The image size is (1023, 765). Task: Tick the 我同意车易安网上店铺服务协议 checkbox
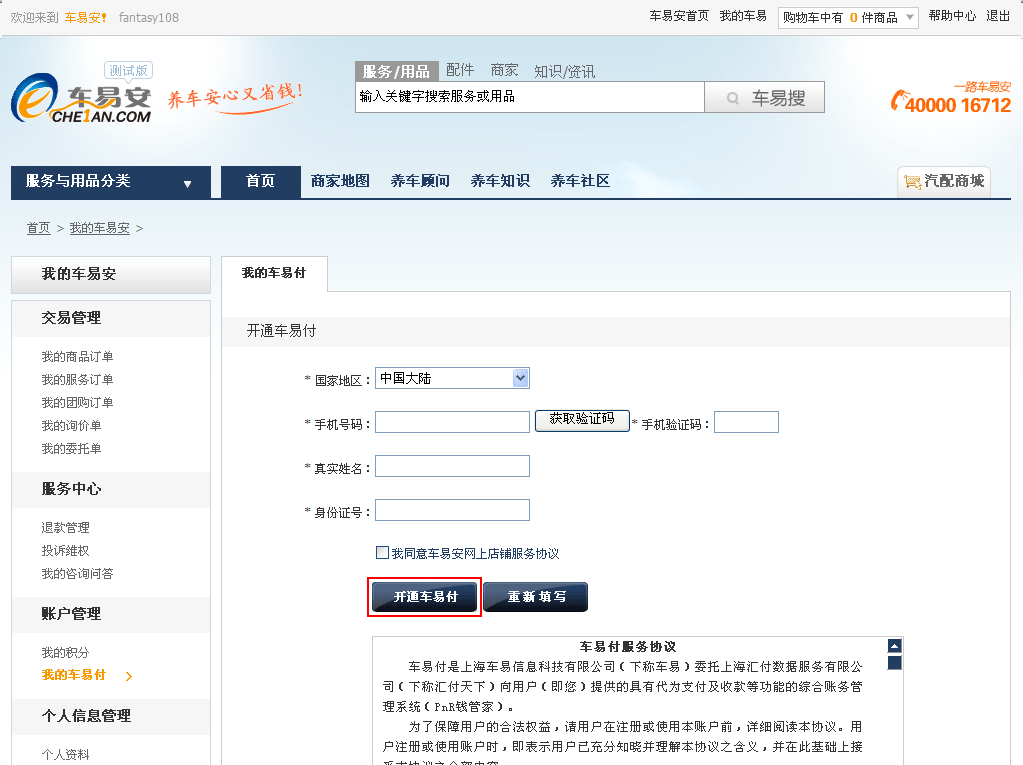[382, 553]
